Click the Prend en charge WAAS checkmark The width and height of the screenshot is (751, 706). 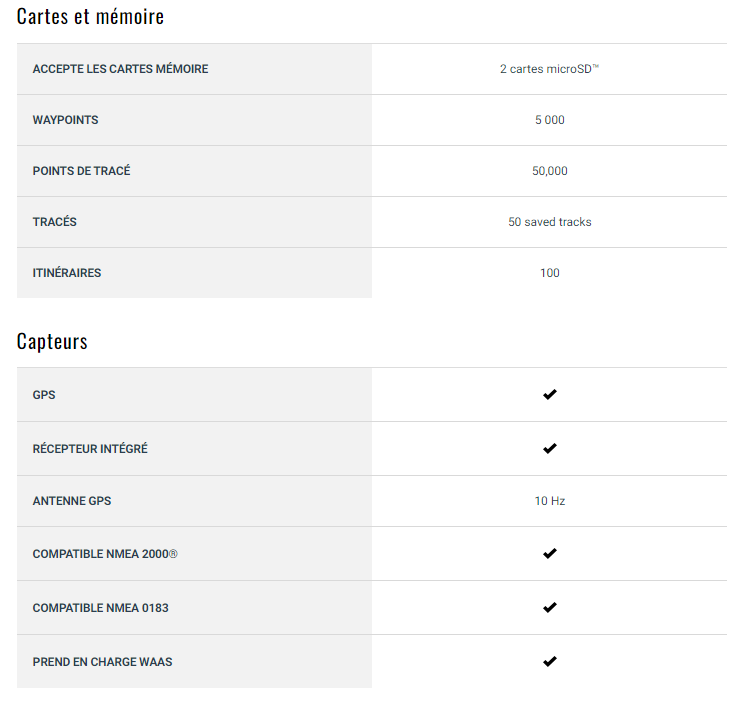coord(549,661)
